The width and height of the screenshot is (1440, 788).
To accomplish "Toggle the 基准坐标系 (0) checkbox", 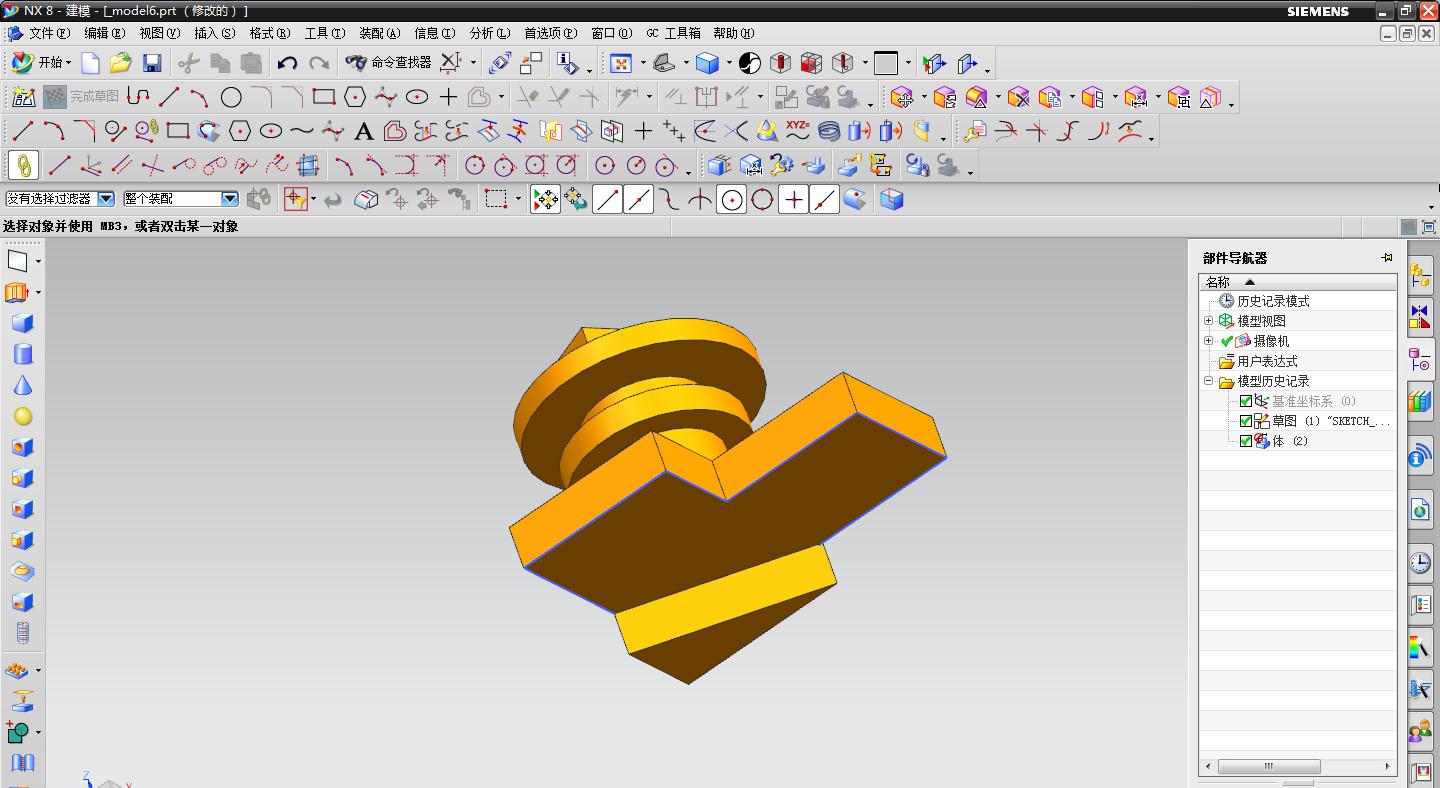I will tap(1245, 401).
